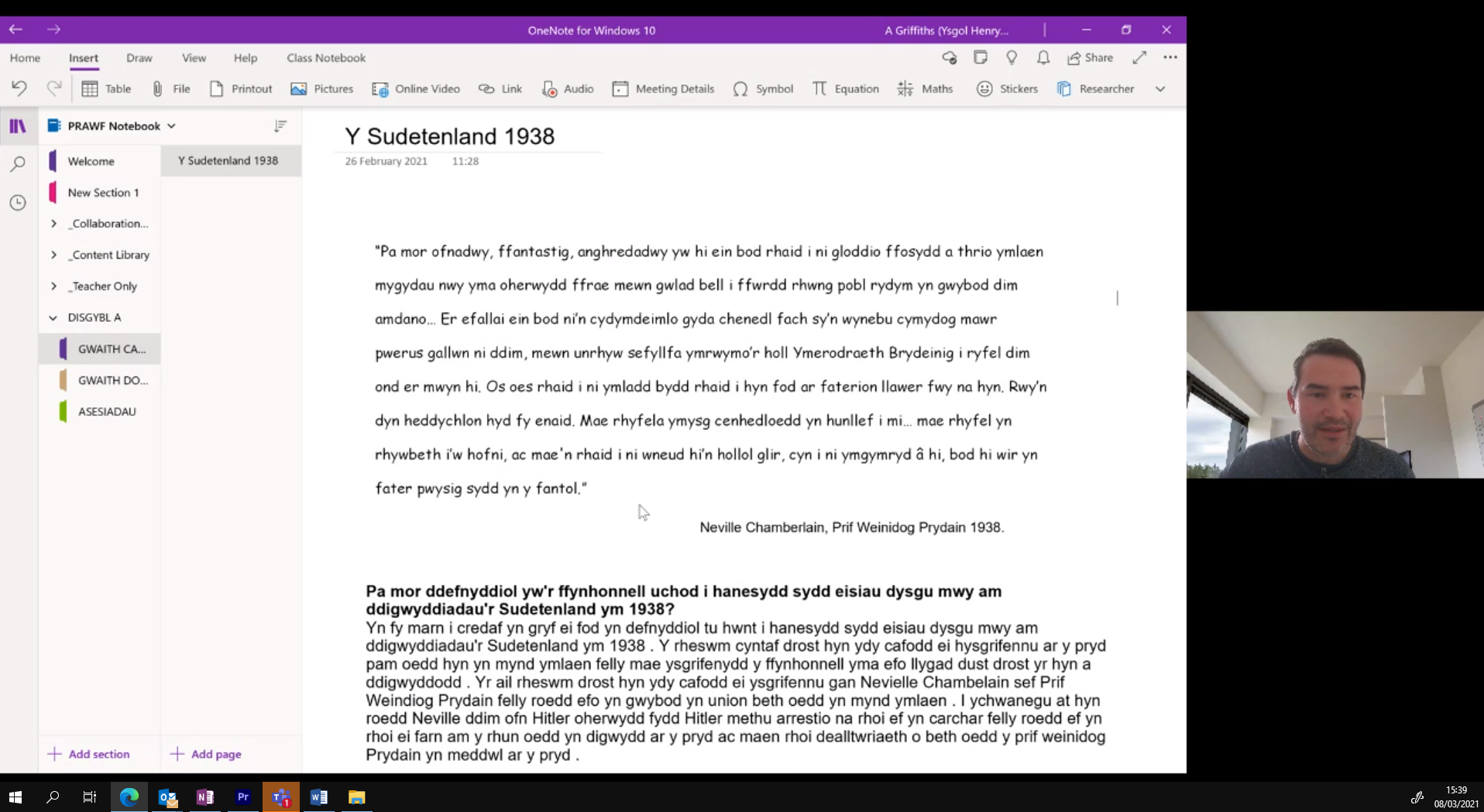Insert Meeting Details

pos(663,89)
